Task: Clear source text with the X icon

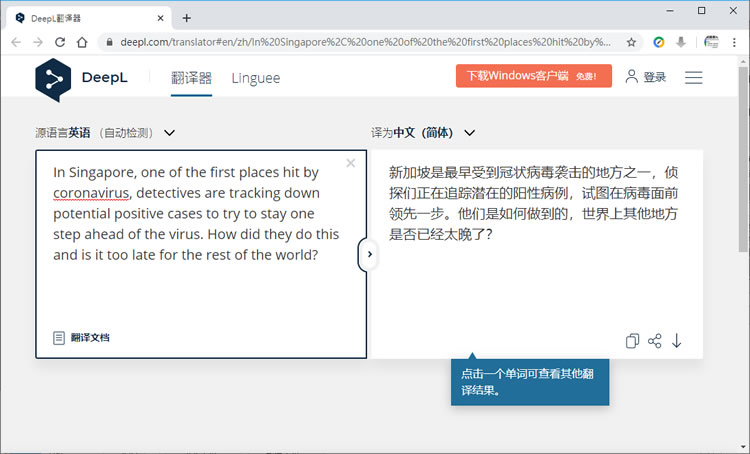Action: click(350, 163)
